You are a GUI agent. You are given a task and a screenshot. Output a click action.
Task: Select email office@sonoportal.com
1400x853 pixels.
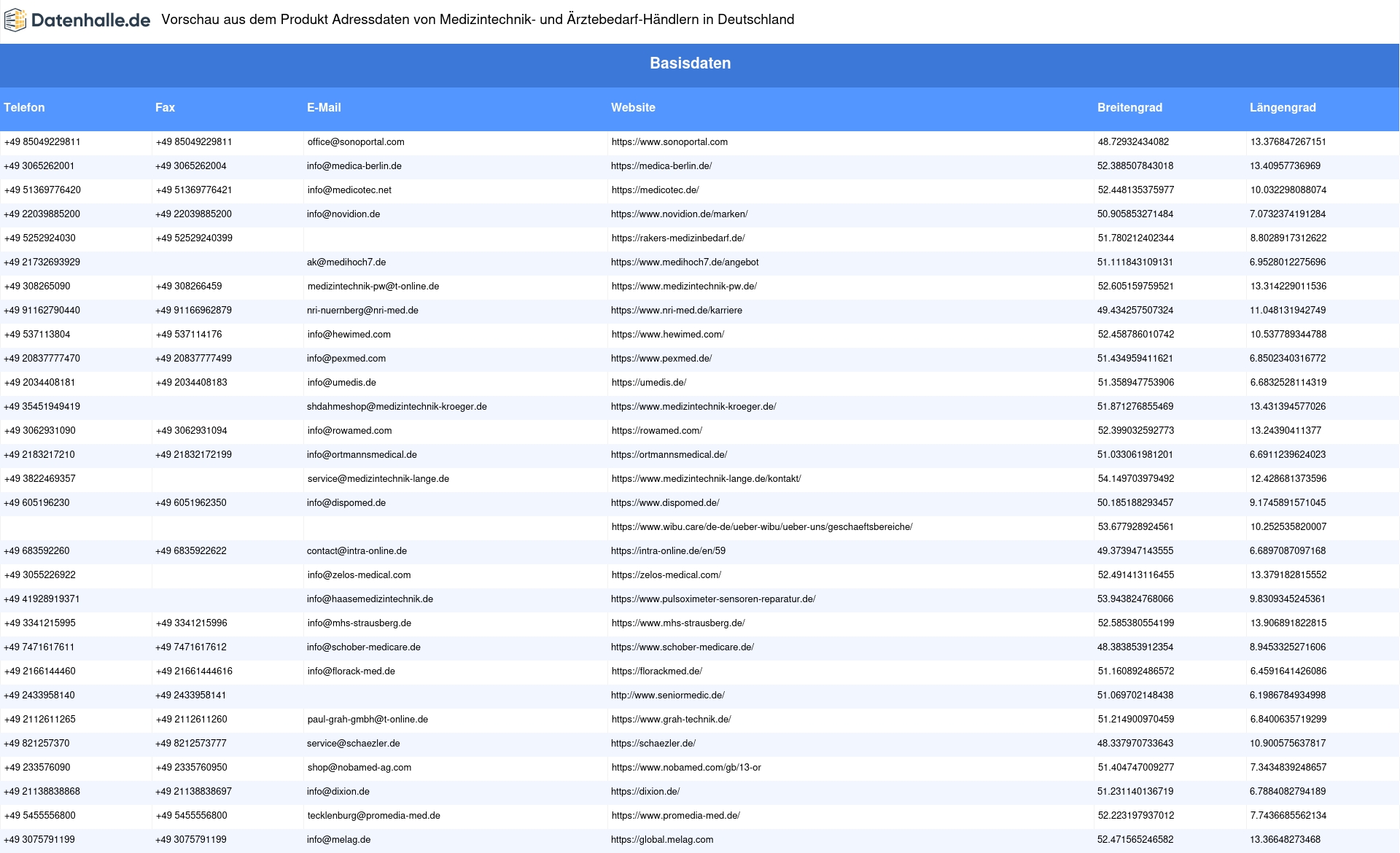tap(356, 142)
